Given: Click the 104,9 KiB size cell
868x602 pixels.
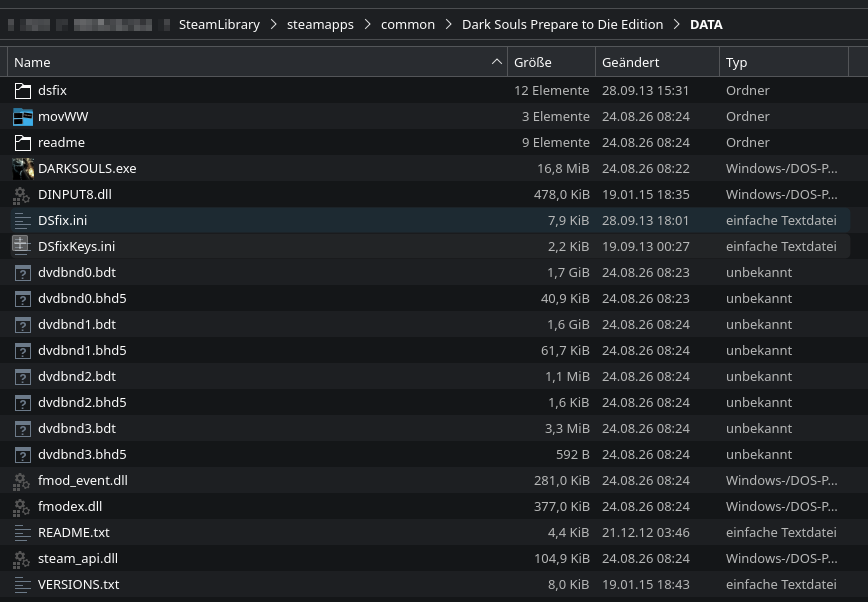Looking at the screenshot, I should click(x=561, y=559).
